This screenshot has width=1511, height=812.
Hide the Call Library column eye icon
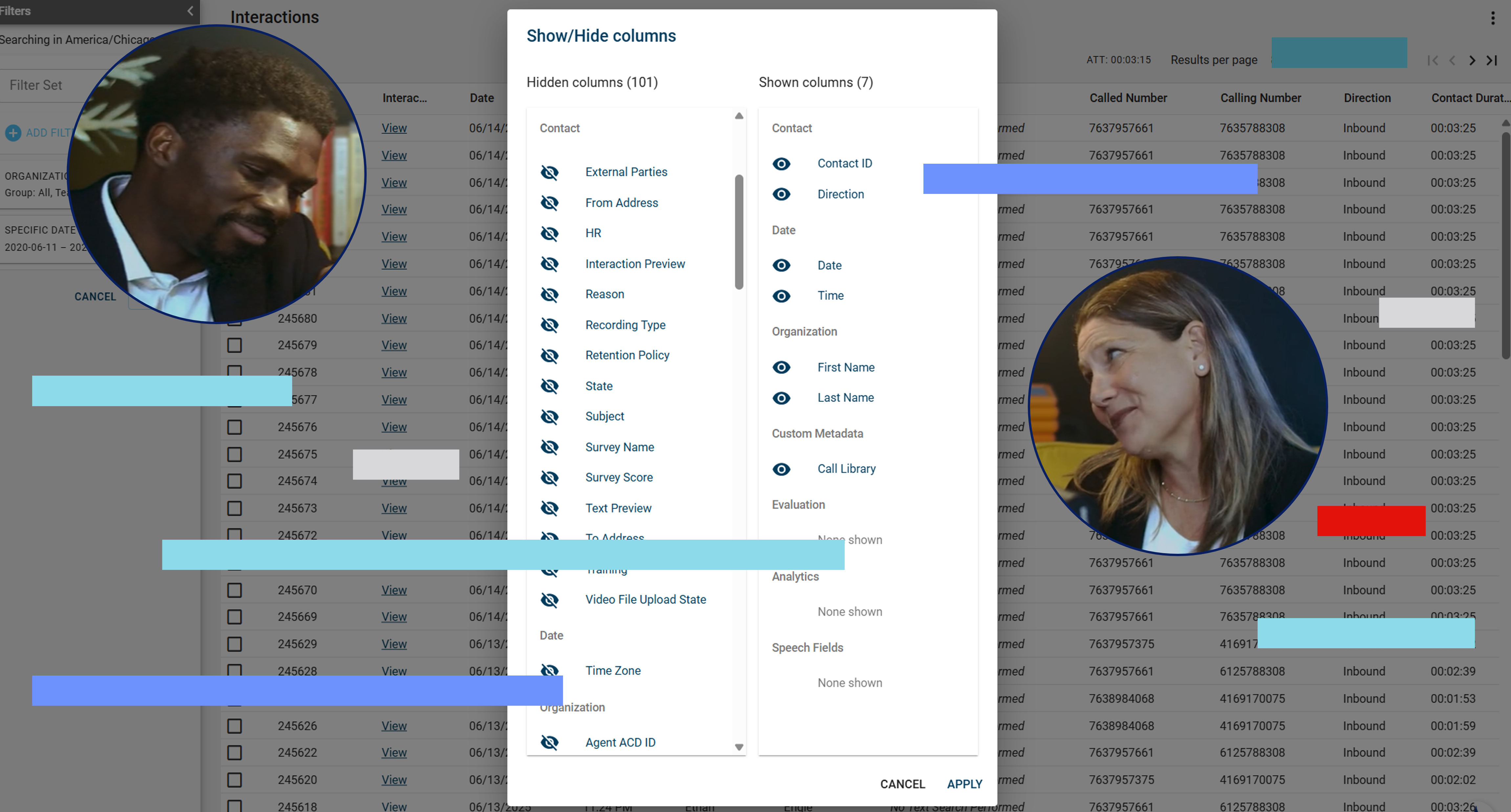(x=781, y=469)
